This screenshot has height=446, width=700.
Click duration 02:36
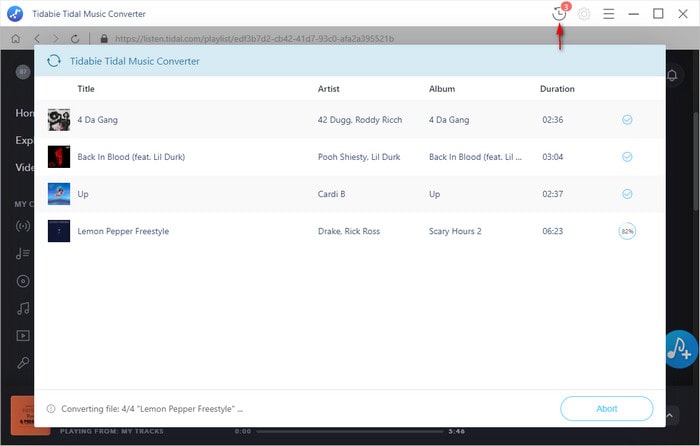[553, 120]
